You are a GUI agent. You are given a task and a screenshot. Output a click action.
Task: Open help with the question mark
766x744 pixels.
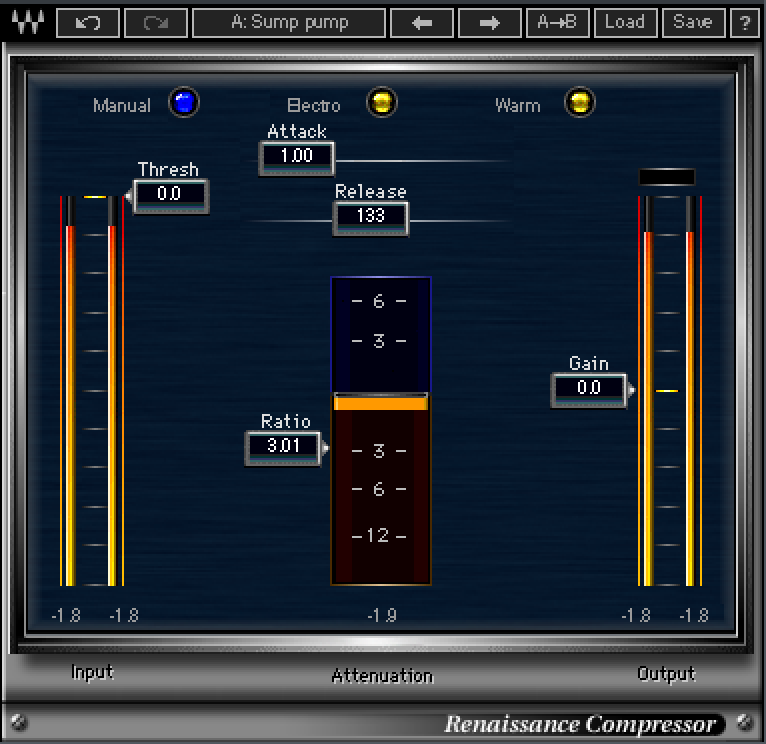(x=745, y=22)
